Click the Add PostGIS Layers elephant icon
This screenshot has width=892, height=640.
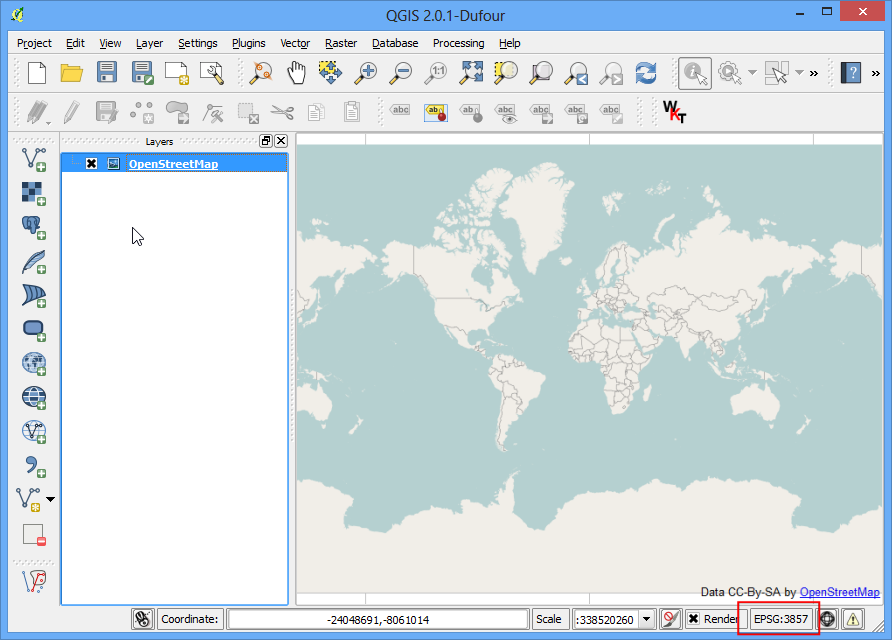point(34,228)
